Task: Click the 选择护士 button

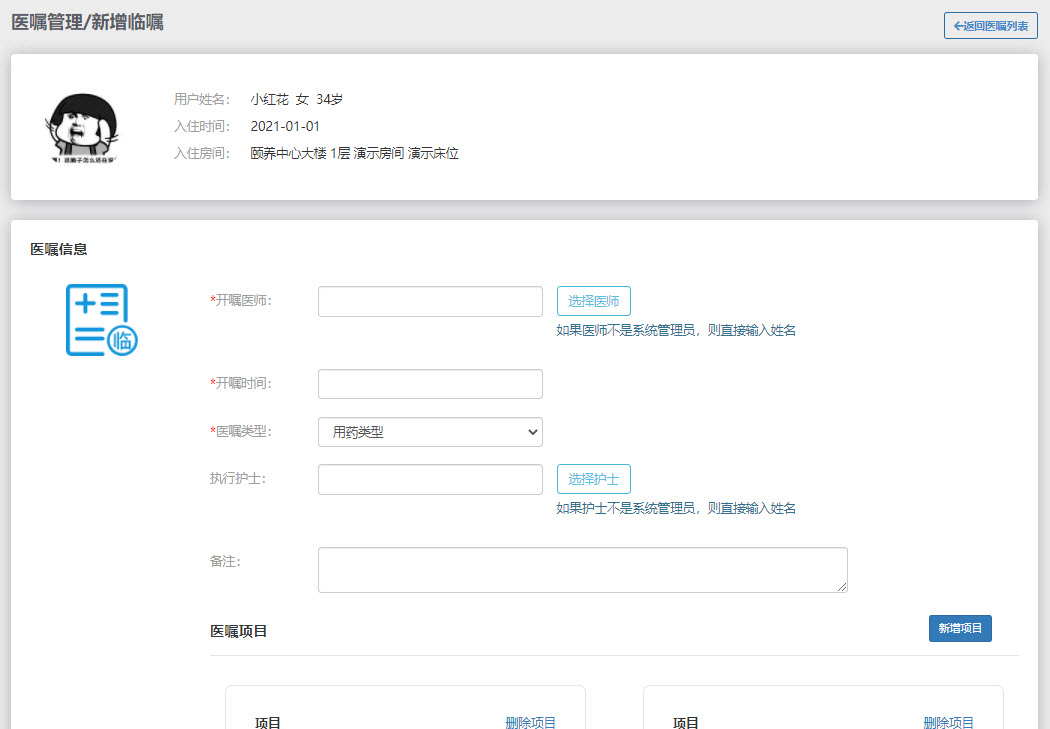Action: click(x=593, y=479)
